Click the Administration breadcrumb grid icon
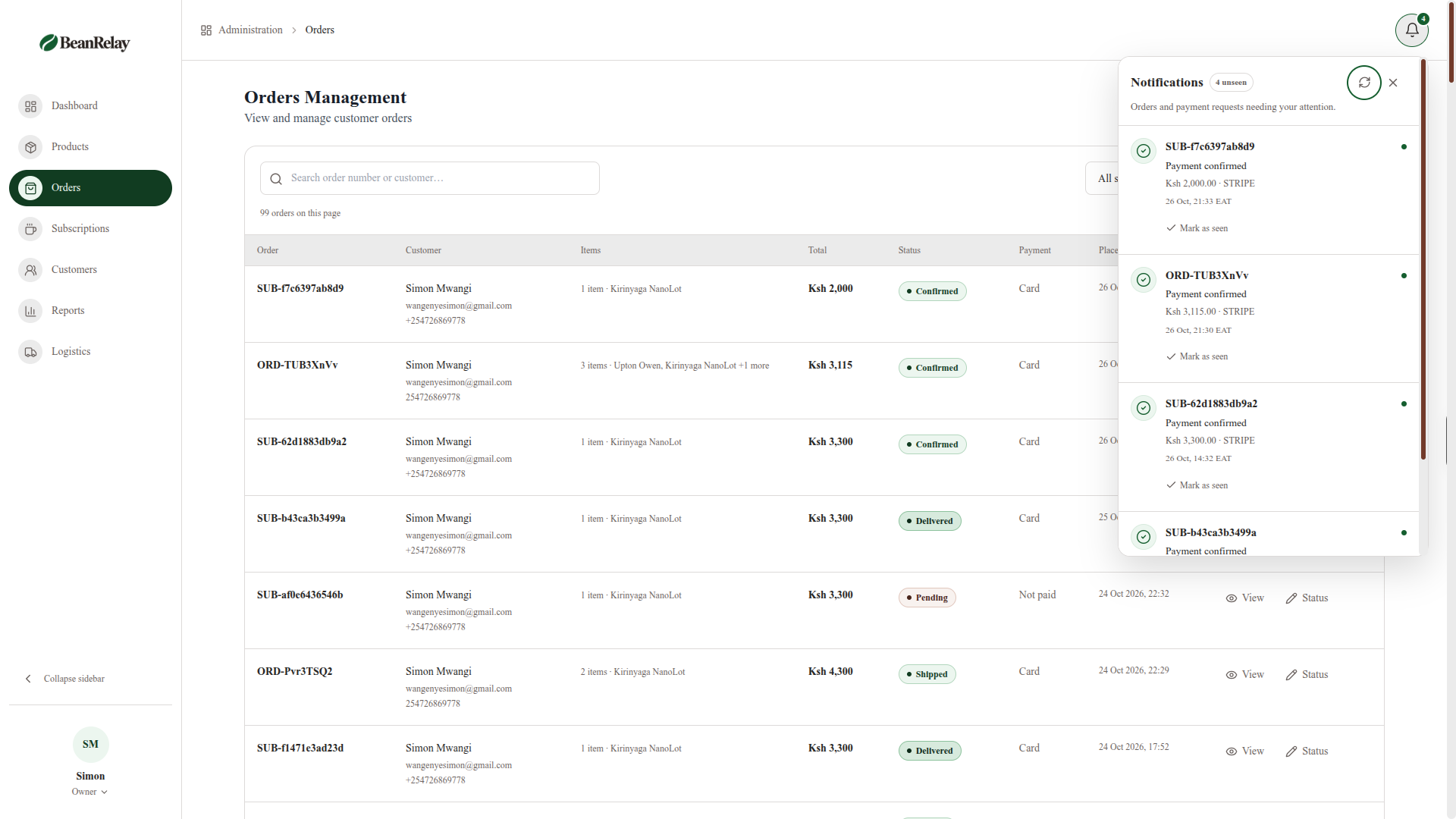The image size is (1456, 819). (206, 30)
